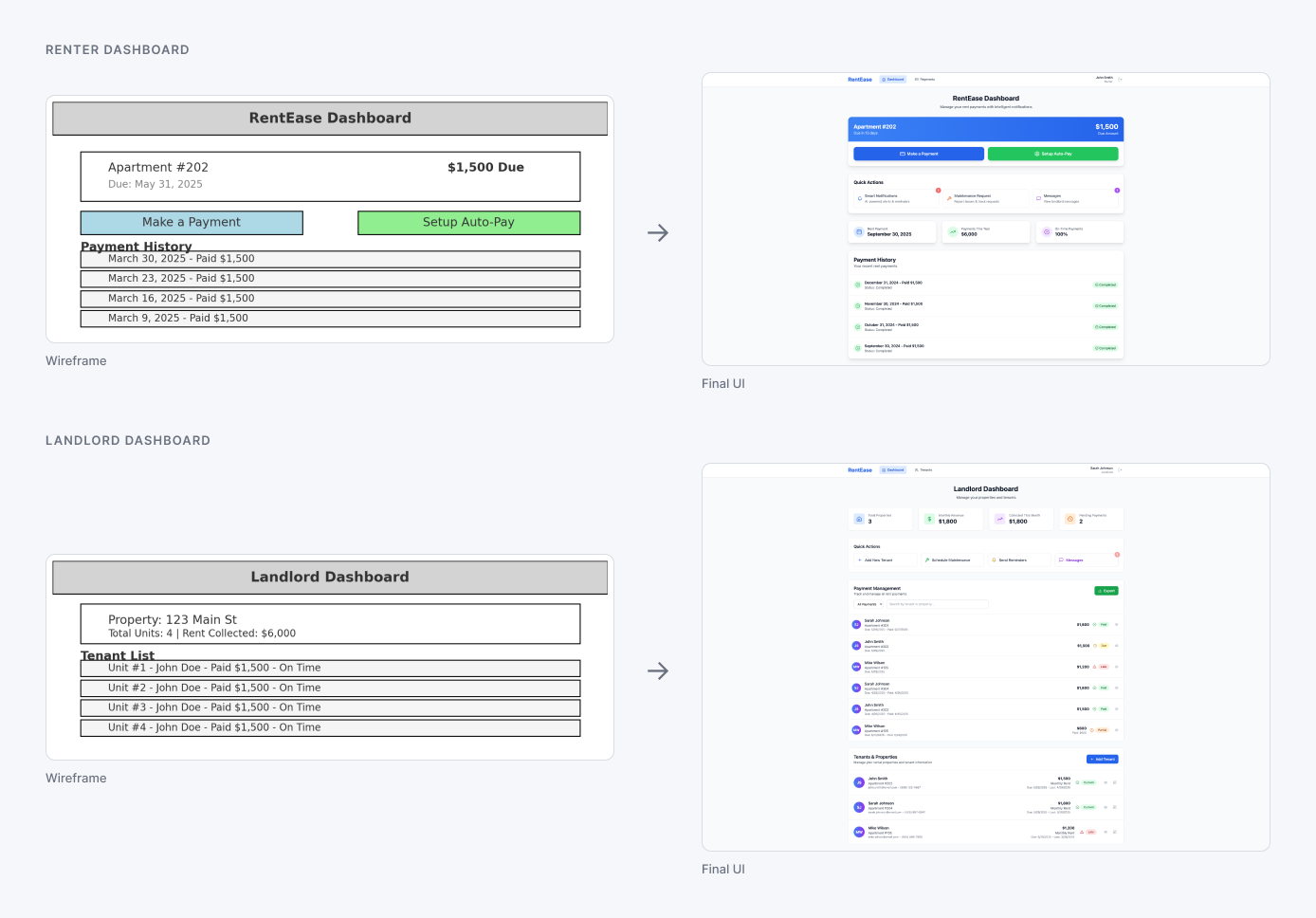Select the Dashboard tab in landlord final UI
The image size is (1316, 918).
click(893, 470)
